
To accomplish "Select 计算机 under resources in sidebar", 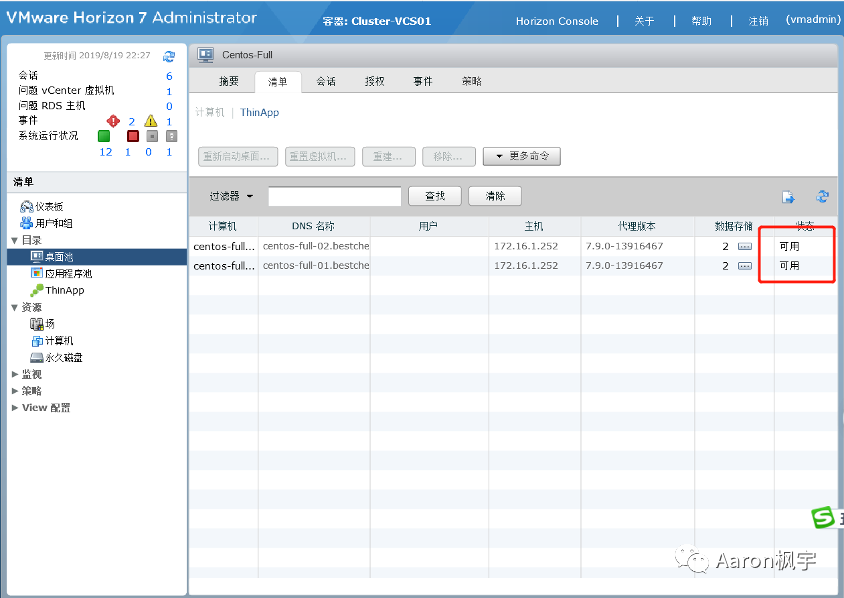I will (52, 341).
